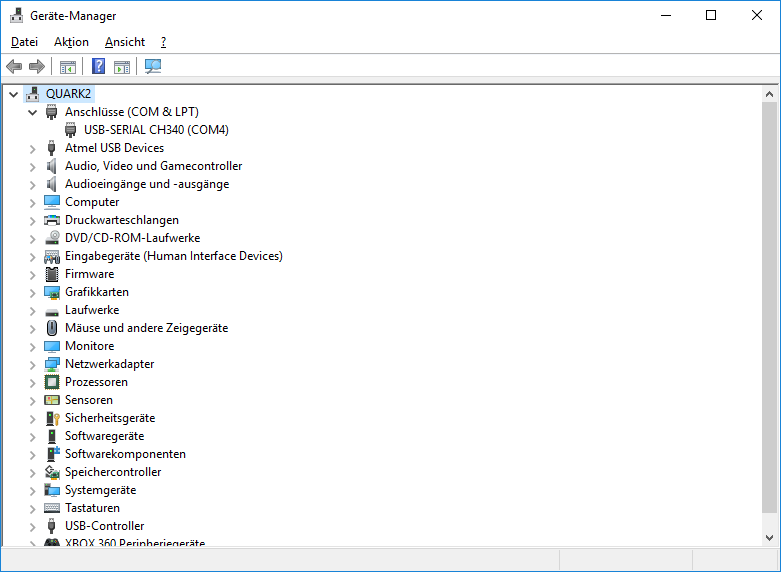Click the Sicherheitsgeräte key icon
Viewport: 781px width, 572px height.
click(x=52, y=418)
